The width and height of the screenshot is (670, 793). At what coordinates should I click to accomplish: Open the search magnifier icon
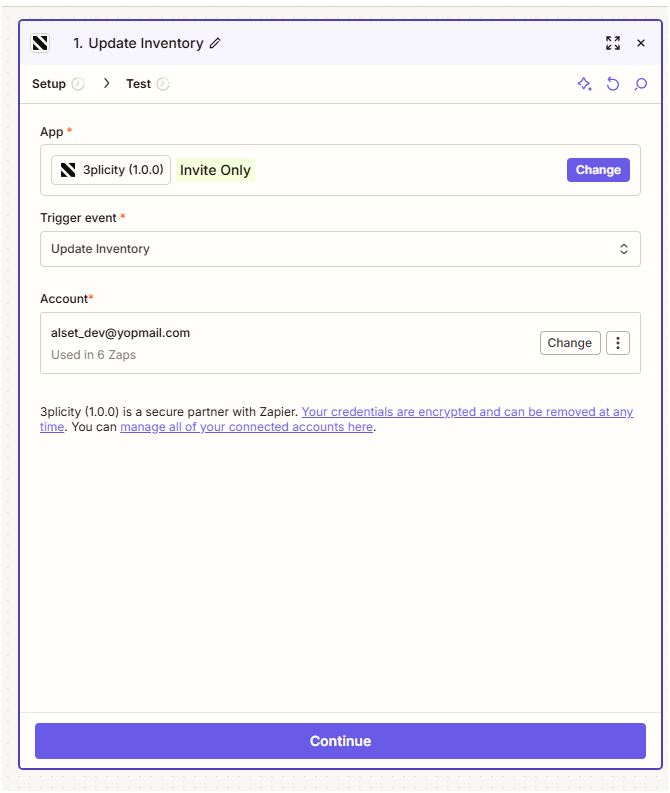point(641,84)
